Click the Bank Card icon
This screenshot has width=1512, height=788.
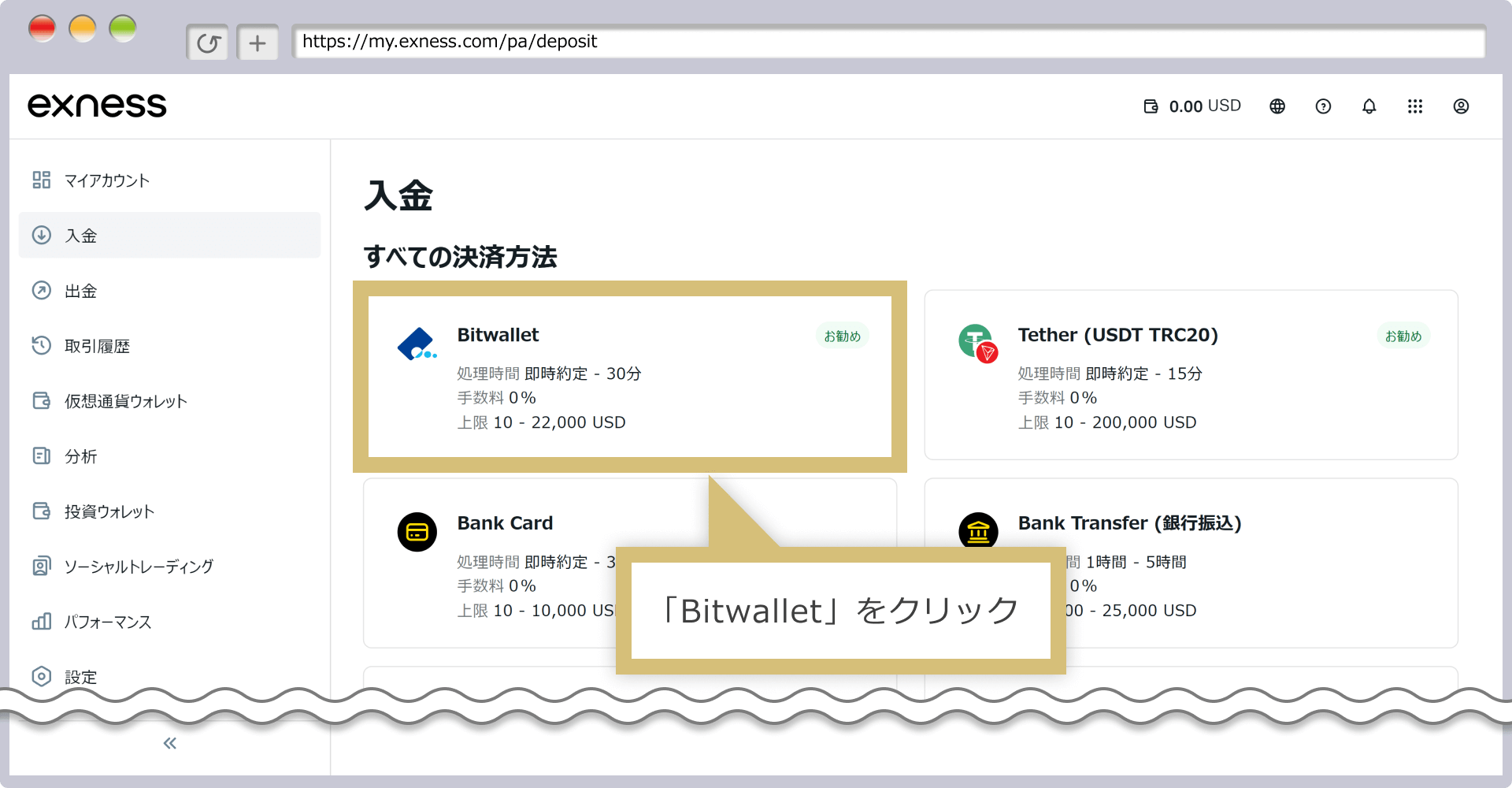[x=417, y=532]
